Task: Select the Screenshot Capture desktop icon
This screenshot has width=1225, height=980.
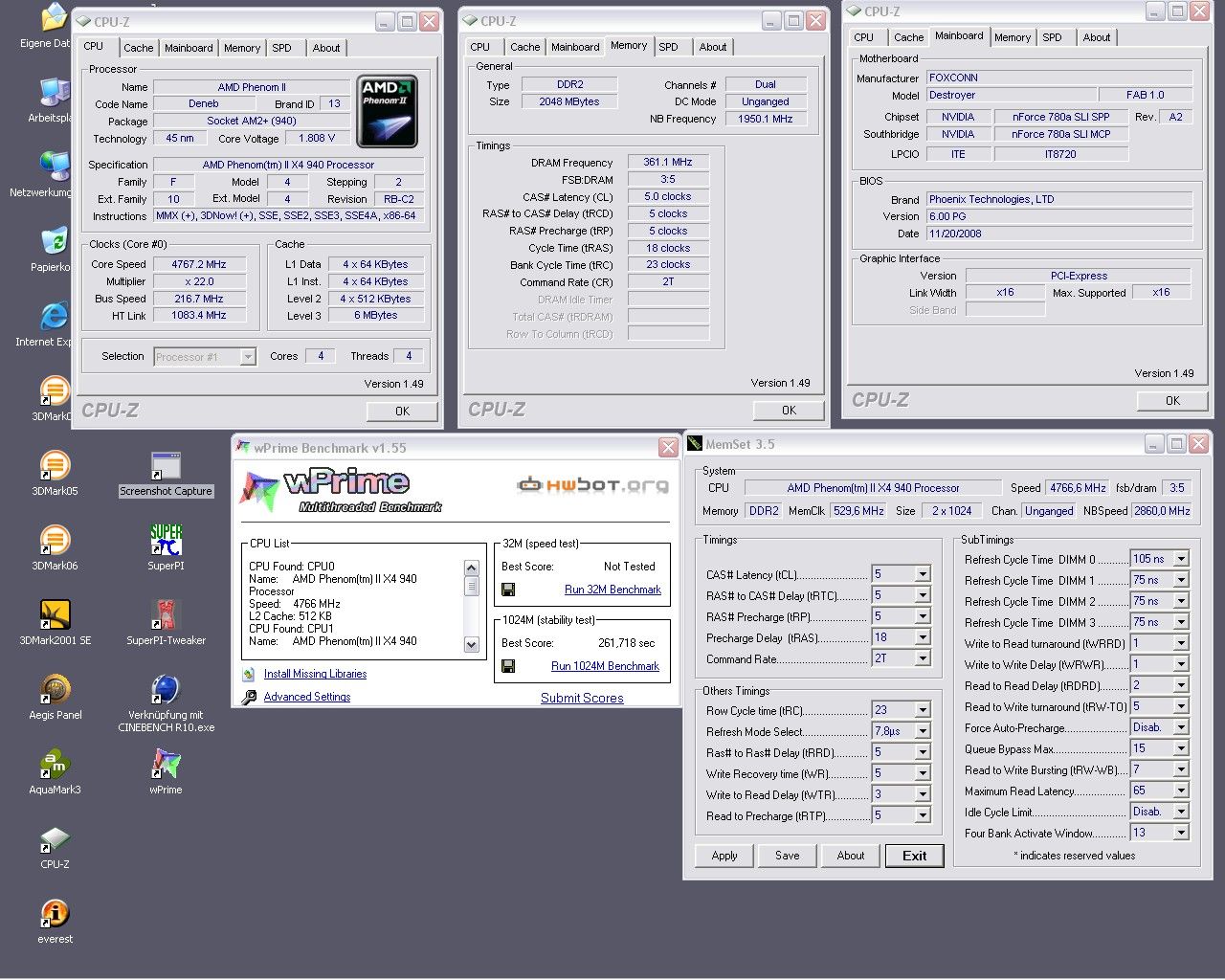Action: pos(166,466)
